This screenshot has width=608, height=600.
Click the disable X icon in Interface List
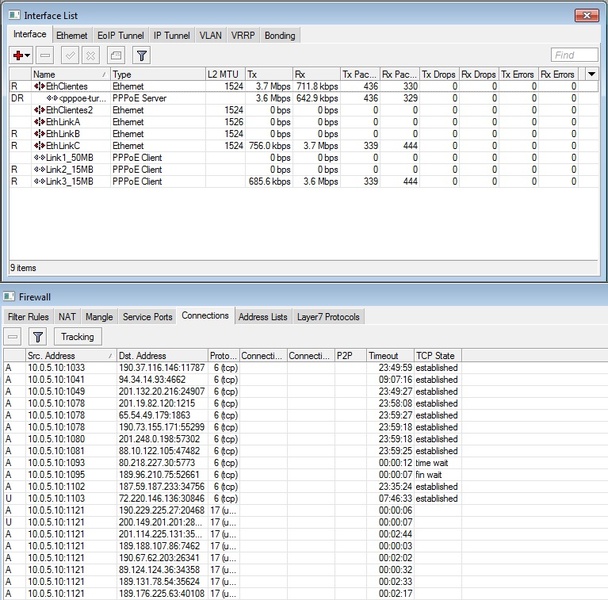(91, 55)
